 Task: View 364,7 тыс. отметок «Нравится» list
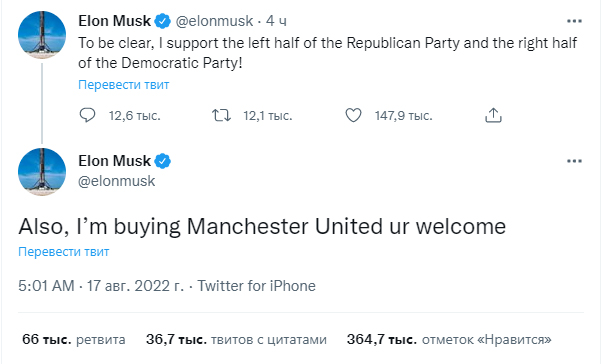(449, 339)
